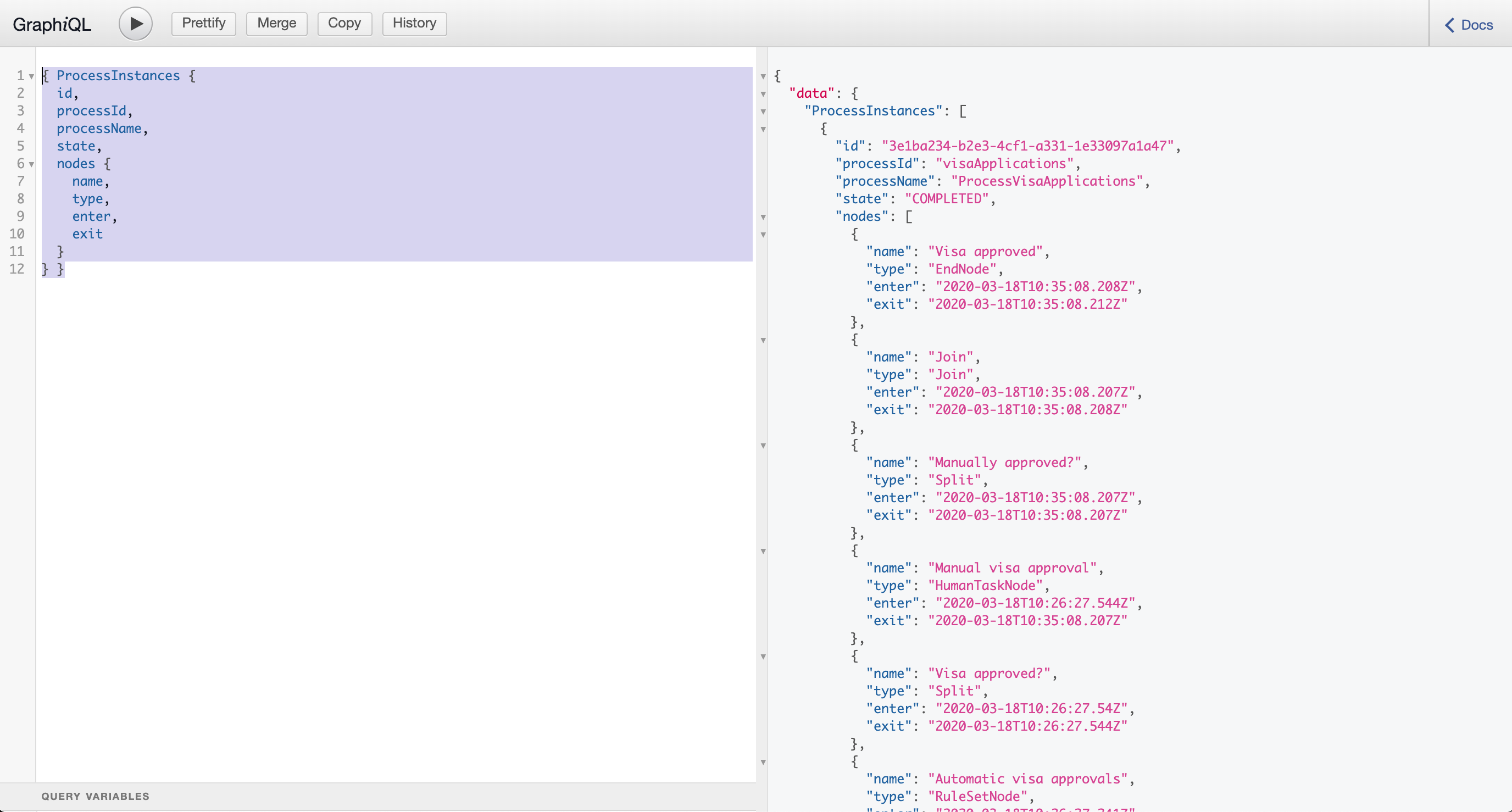Screen dimensions: 1512x812
Task: Select the "processId" field text
Action: (91, 110)
